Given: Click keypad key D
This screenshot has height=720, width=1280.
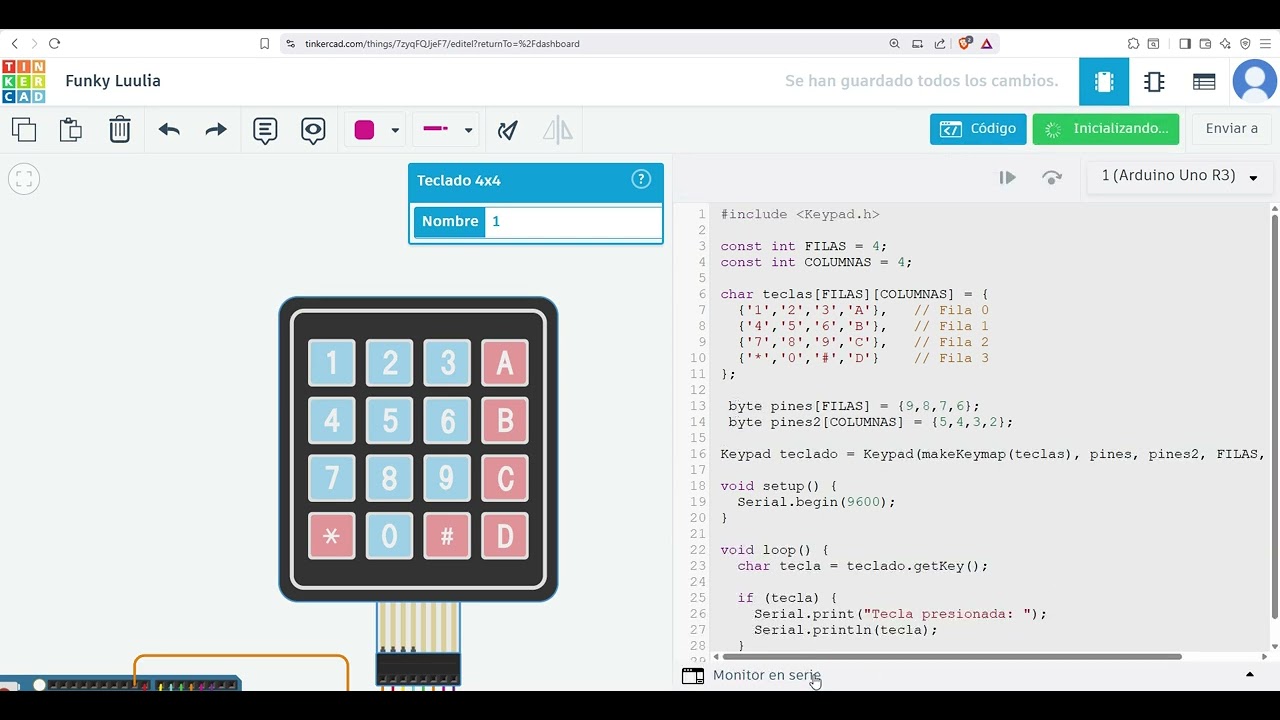Looking at the screenshot, I should tap(505, 537).
